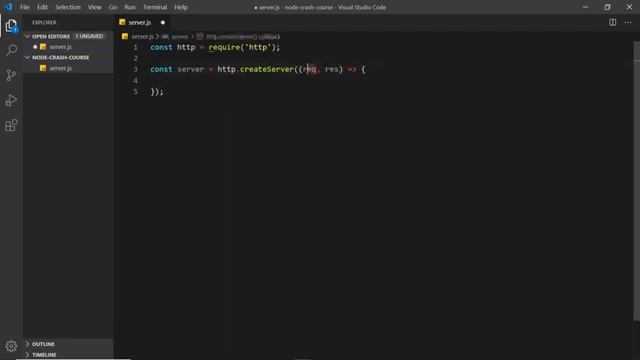Click line number 3 in gutter

pyautogui.click(x=136, y=69)
